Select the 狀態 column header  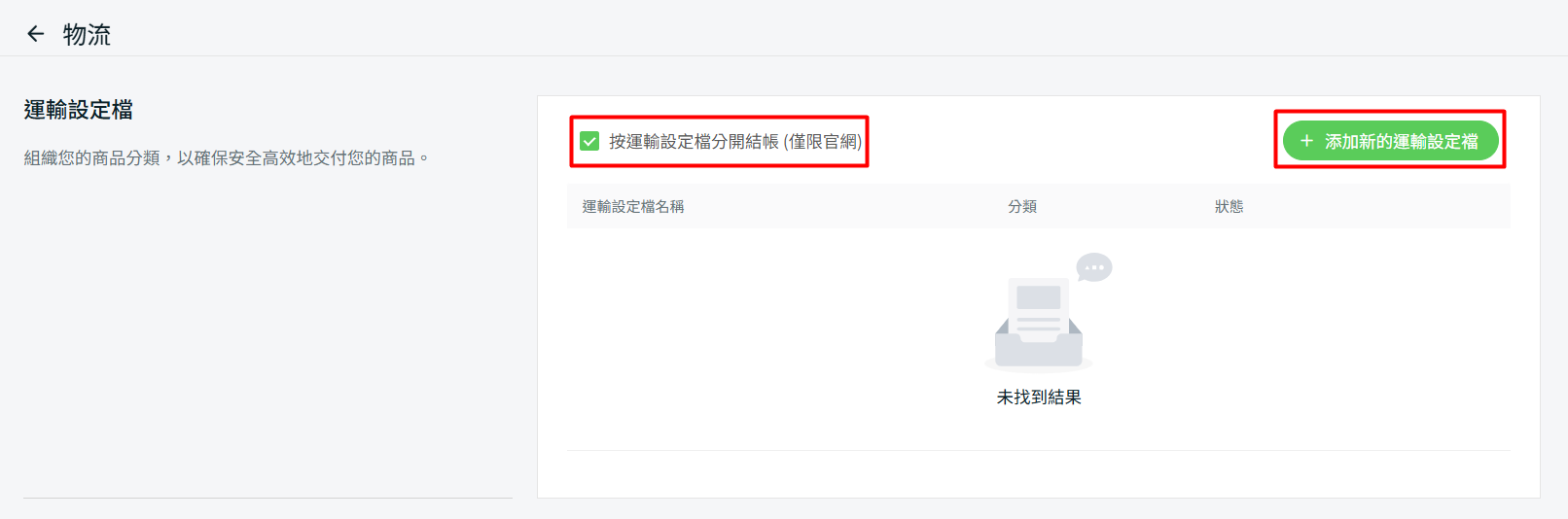[x=1229, y=206]
